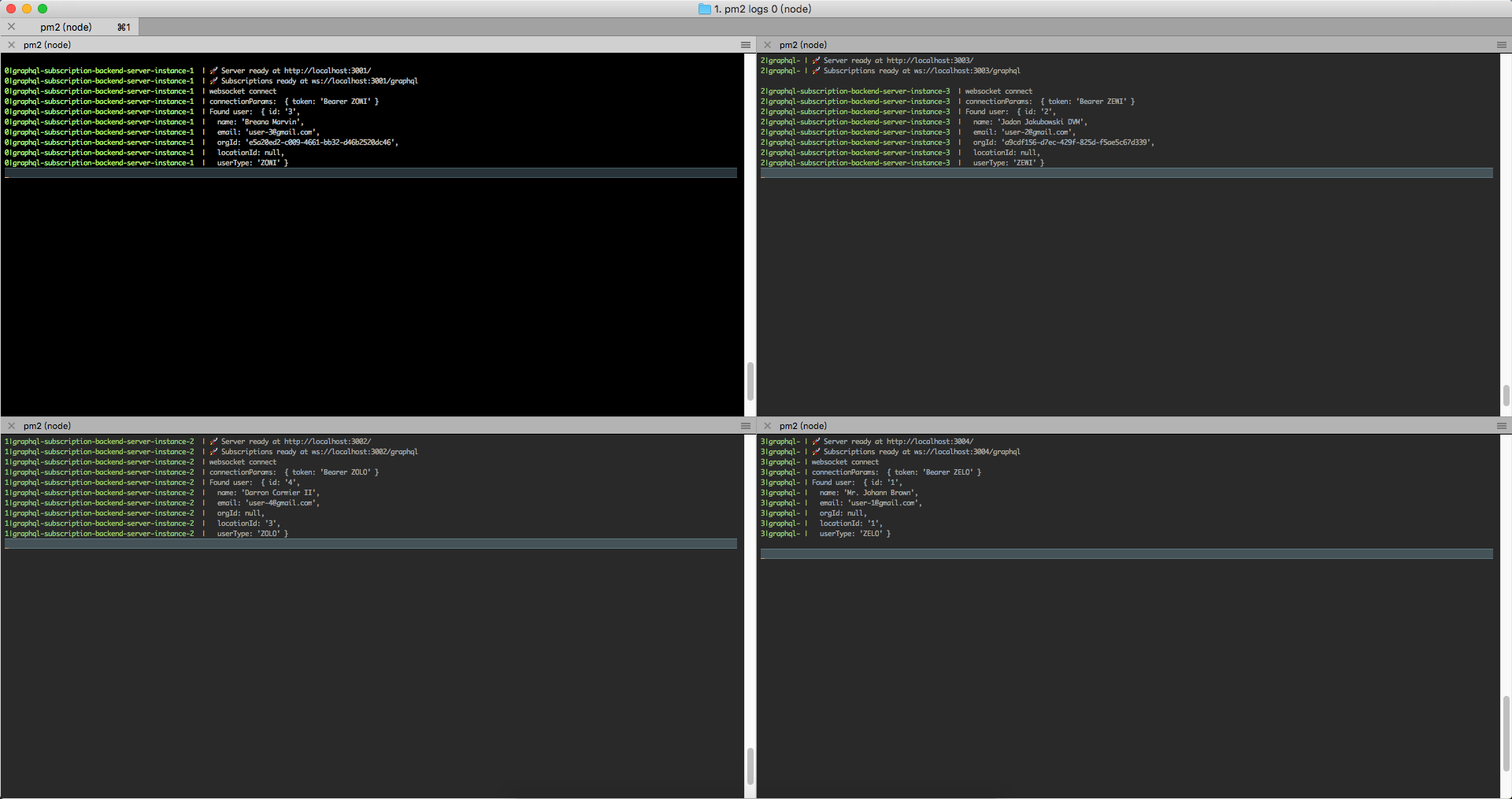Click the rocket emoji before 'Server ready at http://localhost:3001/'
This screenshot has height=799, width=1512.
213,71
